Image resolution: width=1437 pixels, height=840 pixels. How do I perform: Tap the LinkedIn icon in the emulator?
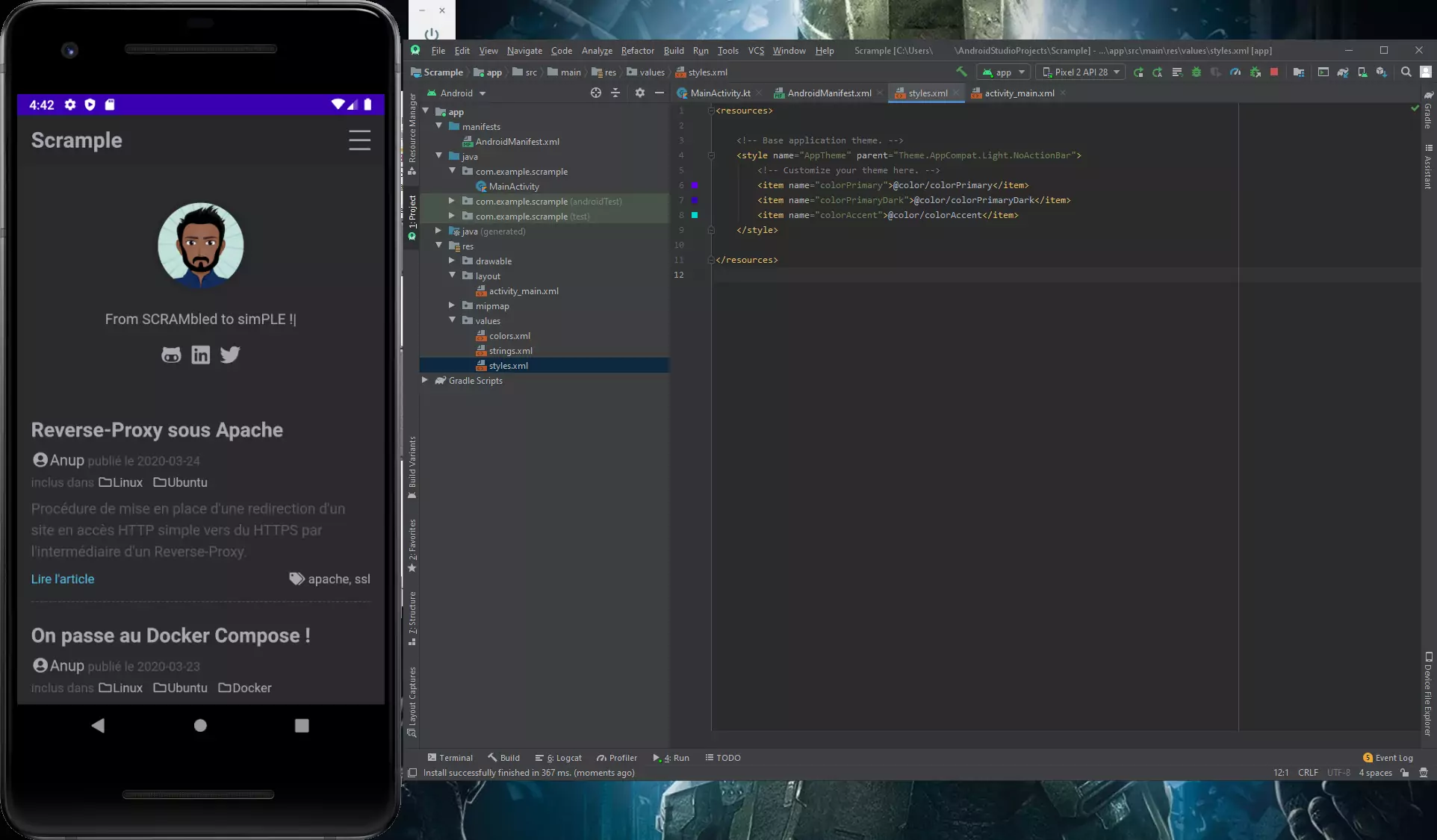201,355
